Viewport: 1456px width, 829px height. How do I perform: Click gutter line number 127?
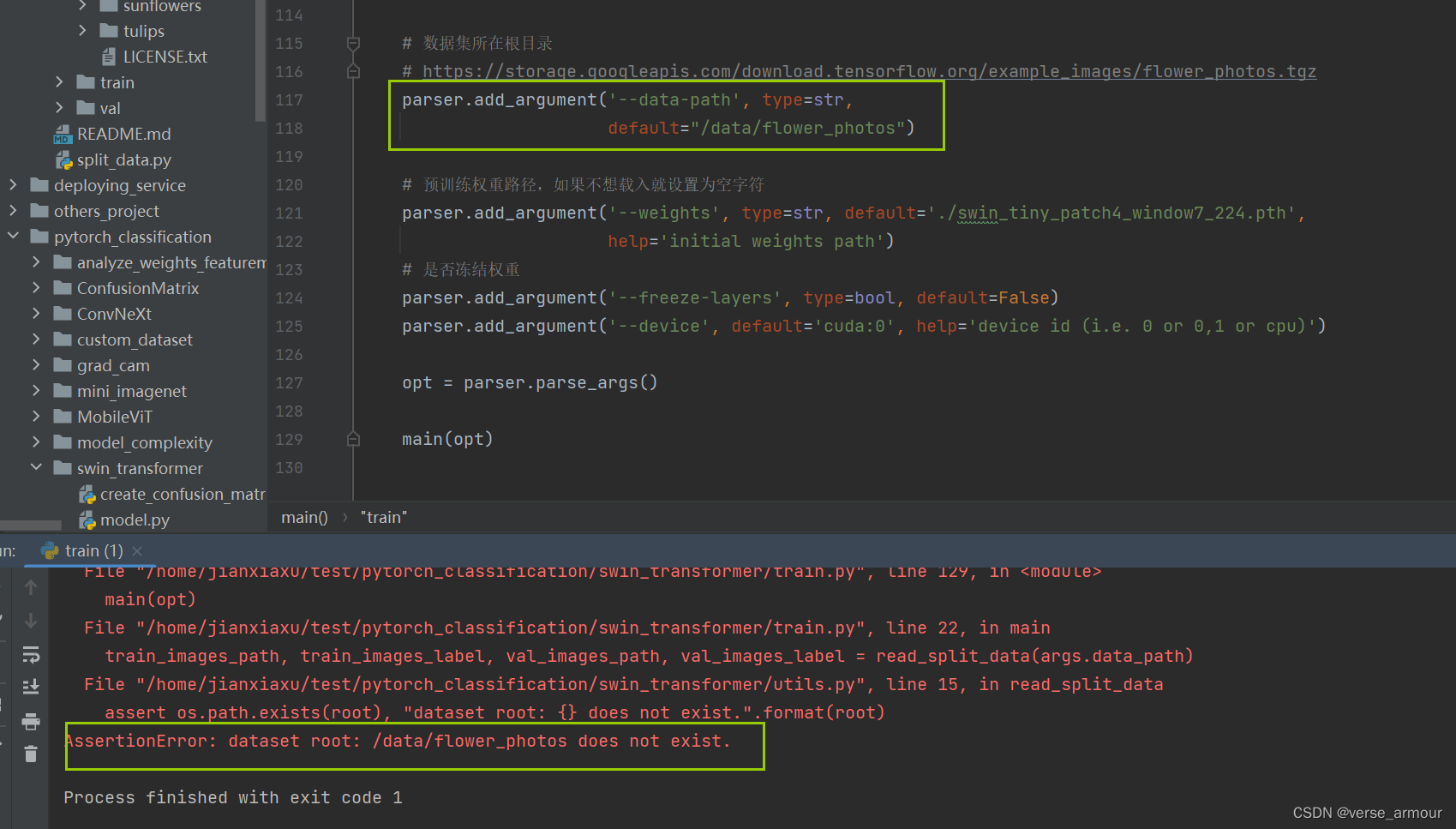pos(289,382)
